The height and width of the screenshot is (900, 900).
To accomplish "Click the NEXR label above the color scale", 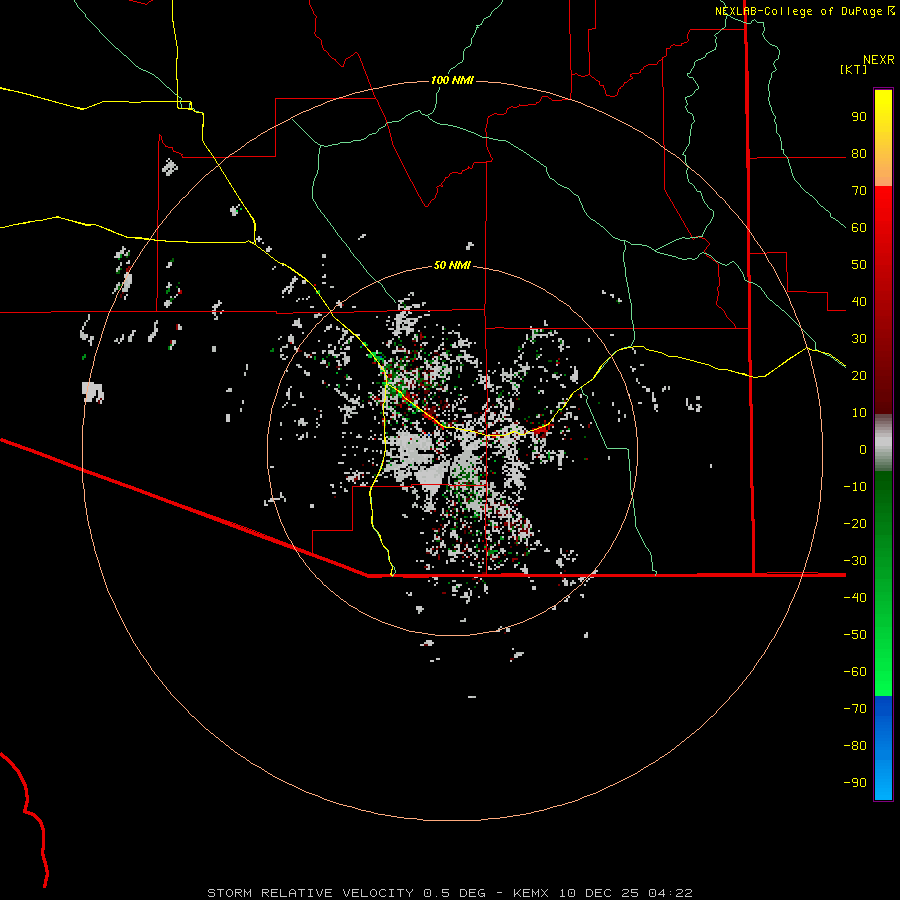I will [879, 60].
